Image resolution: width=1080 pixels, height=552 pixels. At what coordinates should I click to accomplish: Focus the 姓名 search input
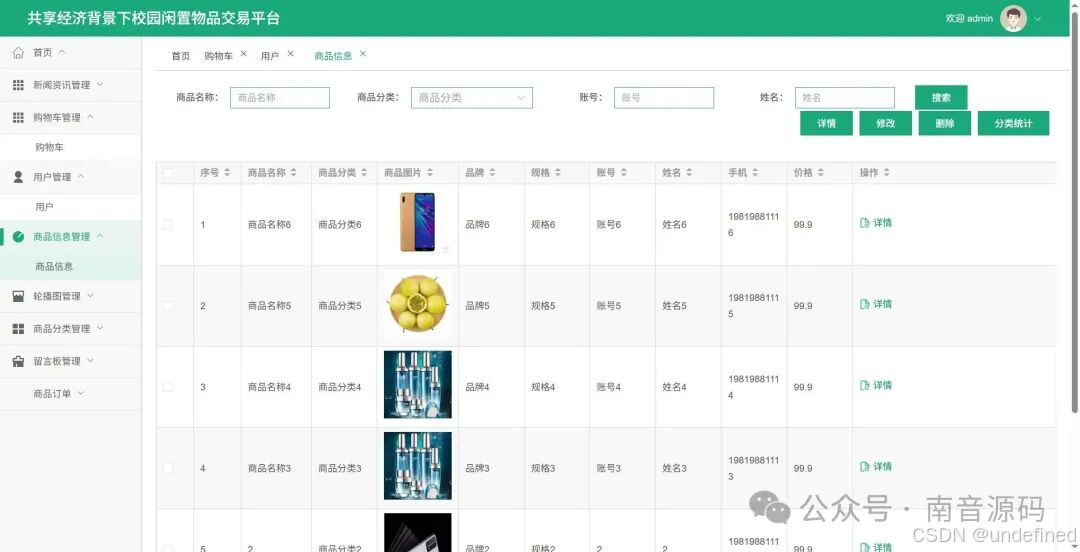click(844, 98)
